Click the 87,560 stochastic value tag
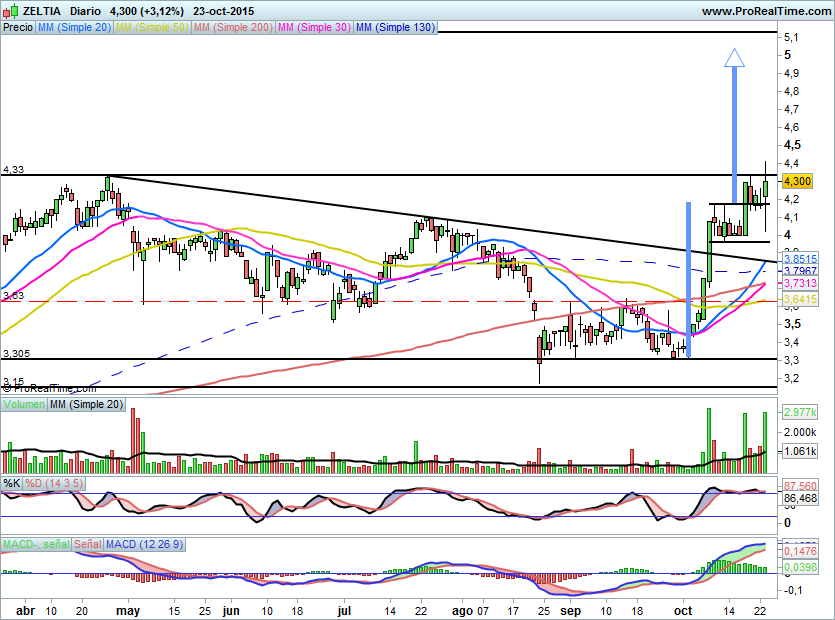Screen dimensions: 835x620 pos(800,486)
